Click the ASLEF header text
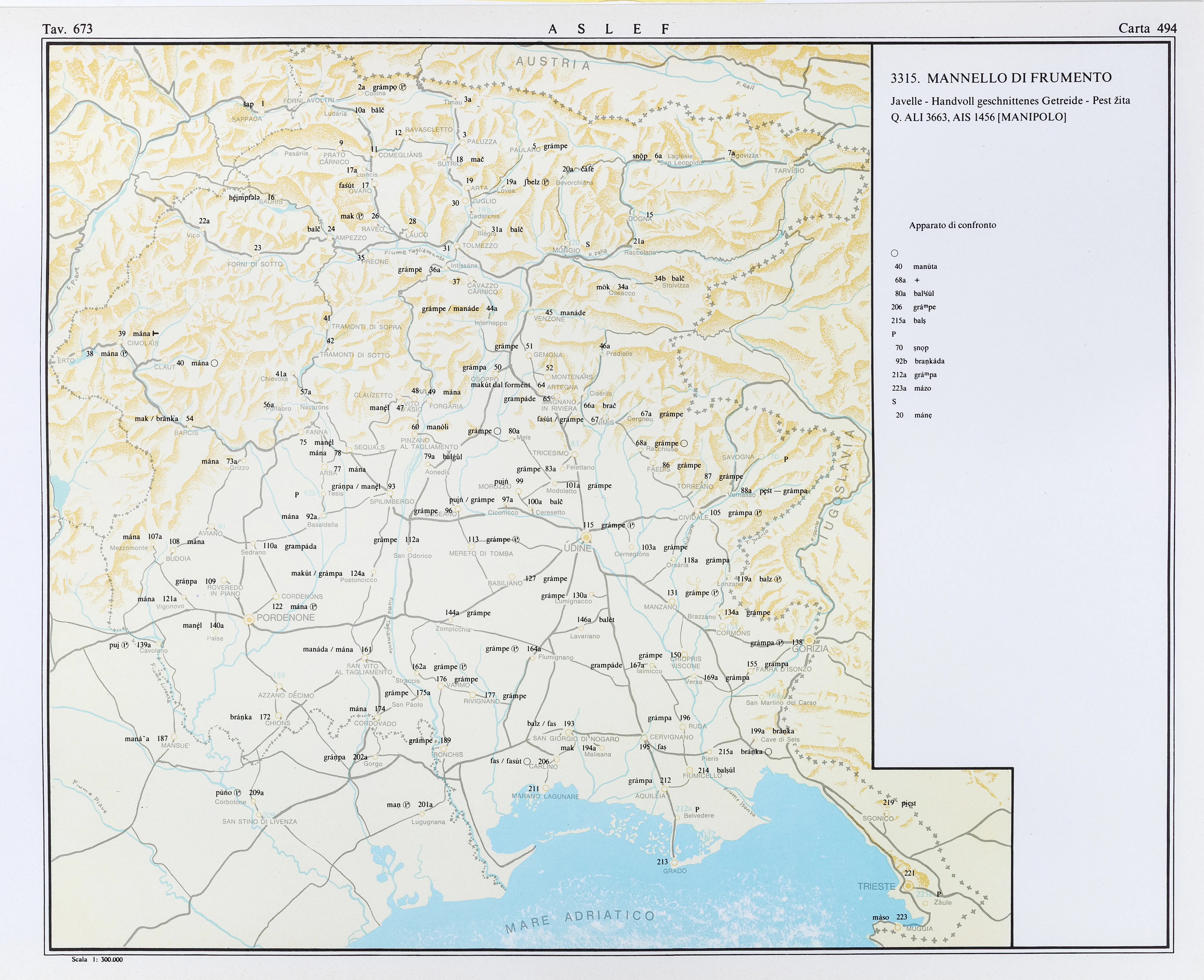 (x=609, y=29)
